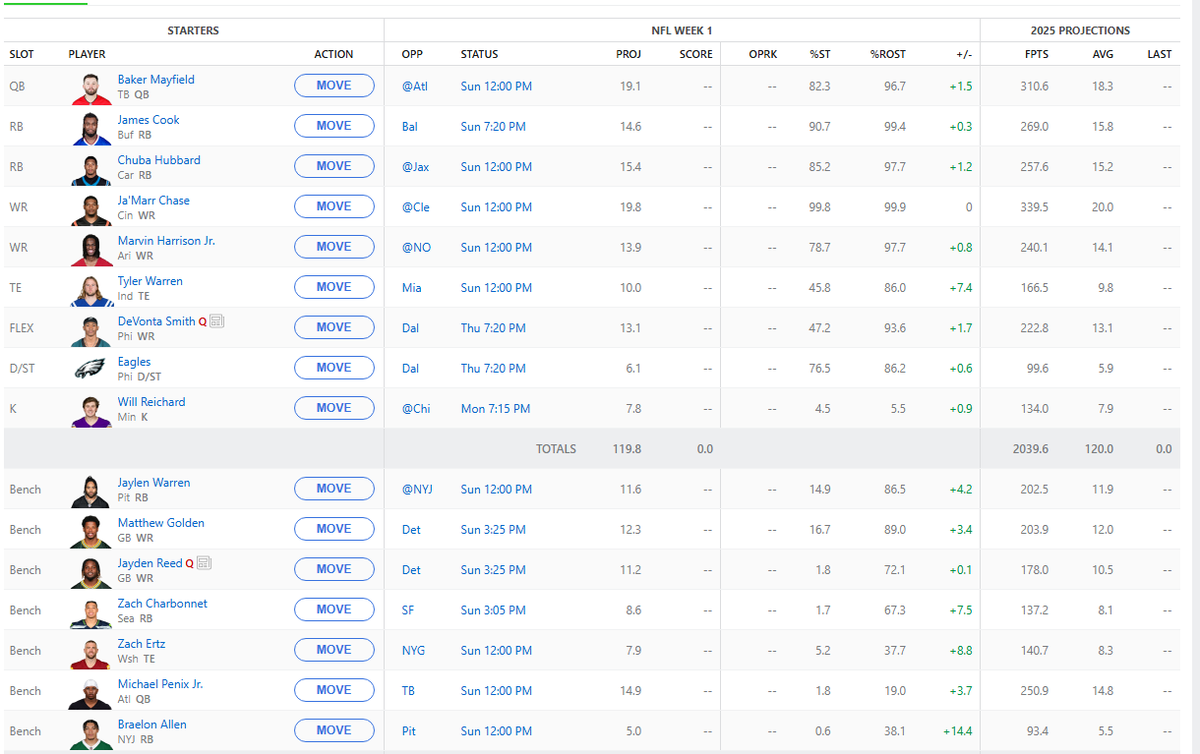Click the %ROST column header
Screen dimensions: 1200x754
[888, 54]
